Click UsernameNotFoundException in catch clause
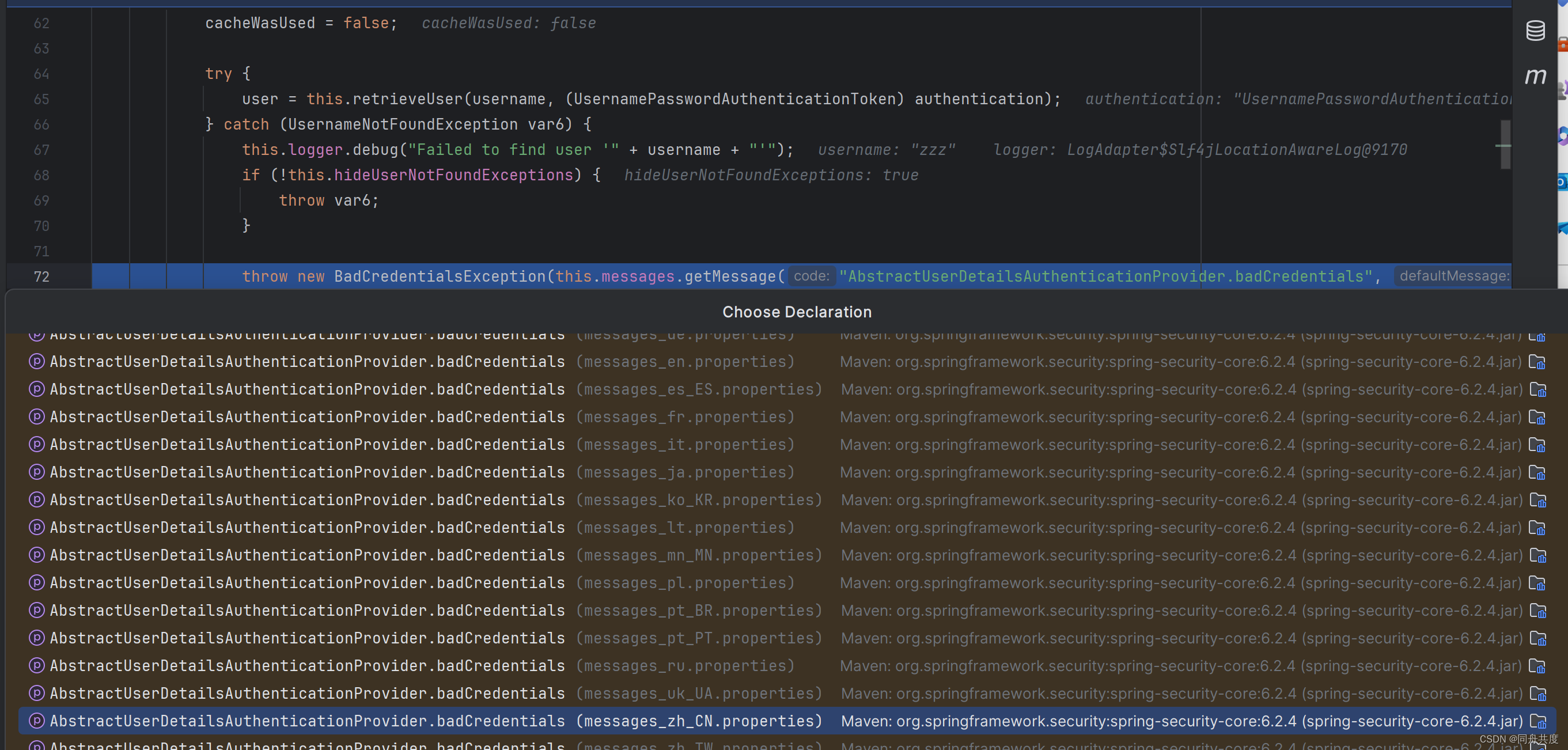 402,124
